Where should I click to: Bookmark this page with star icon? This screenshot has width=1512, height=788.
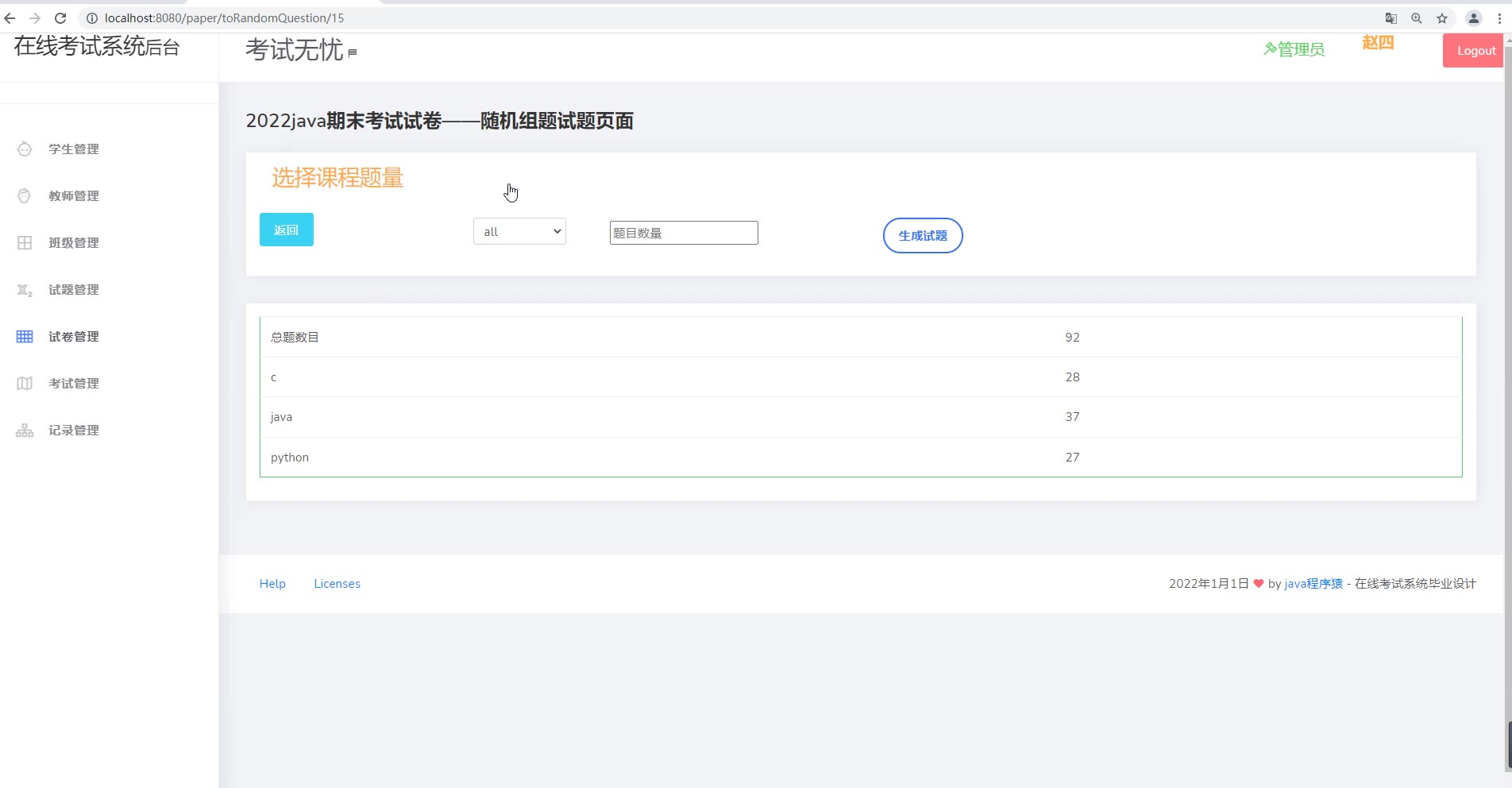coord(1442,18)
